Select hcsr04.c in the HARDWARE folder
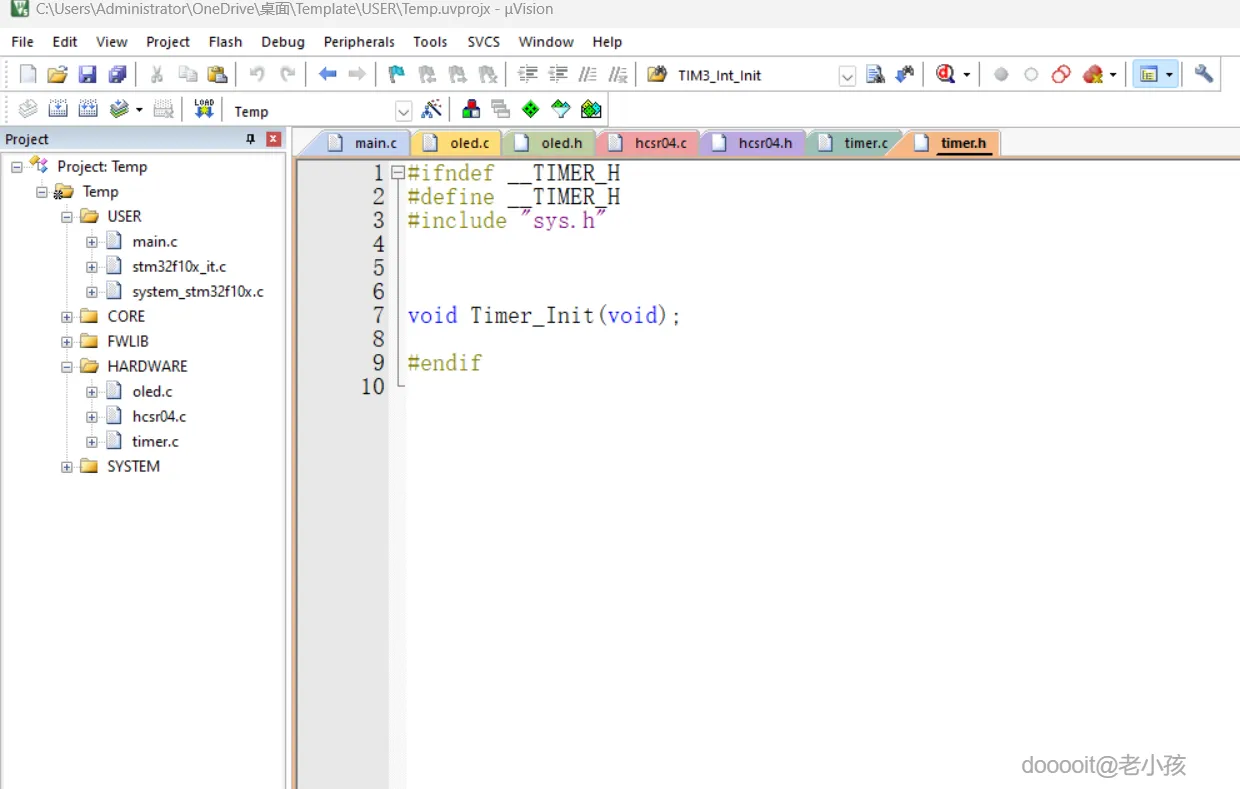Screen dimensions: 1240x789 click(x=159, y=416)
